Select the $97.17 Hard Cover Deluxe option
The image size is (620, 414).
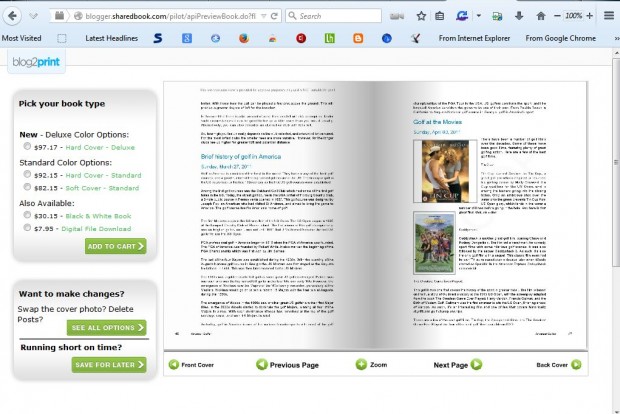coord(26,146)
